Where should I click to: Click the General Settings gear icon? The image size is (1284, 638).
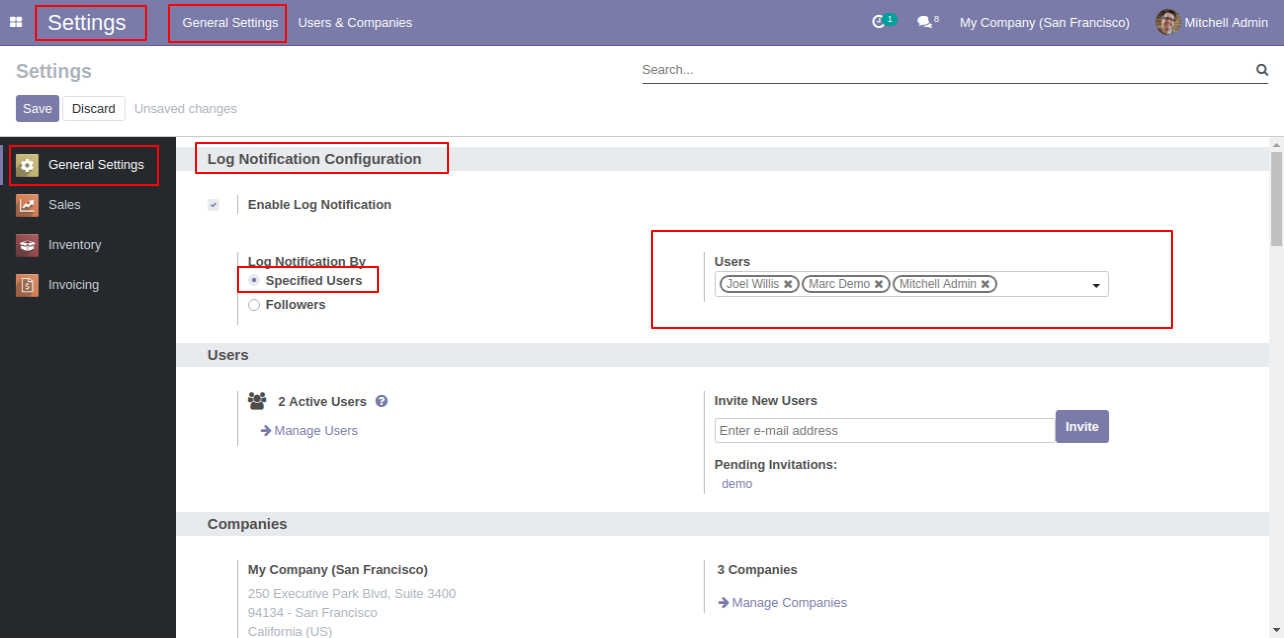tap(28, 165)
